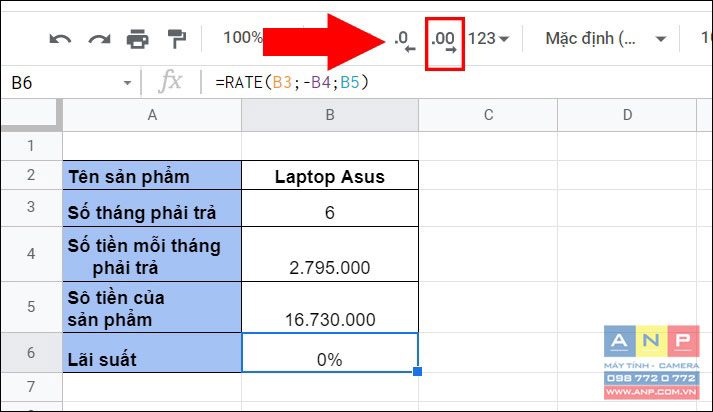Click the decrease decimal places button

(x=405, y=41)
